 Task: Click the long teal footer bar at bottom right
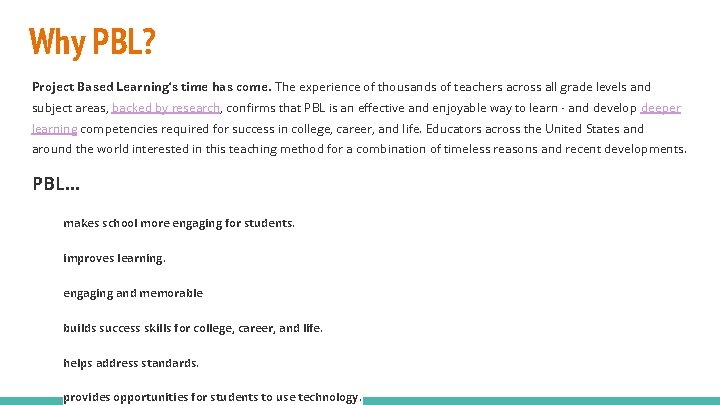point(540,401)
